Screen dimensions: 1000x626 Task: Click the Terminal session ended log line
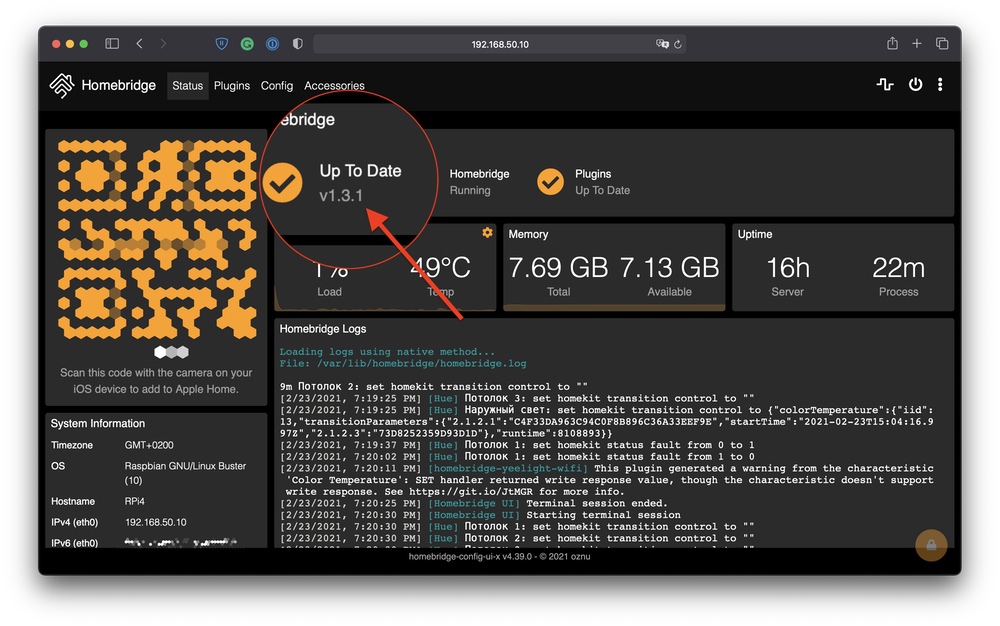474,503
